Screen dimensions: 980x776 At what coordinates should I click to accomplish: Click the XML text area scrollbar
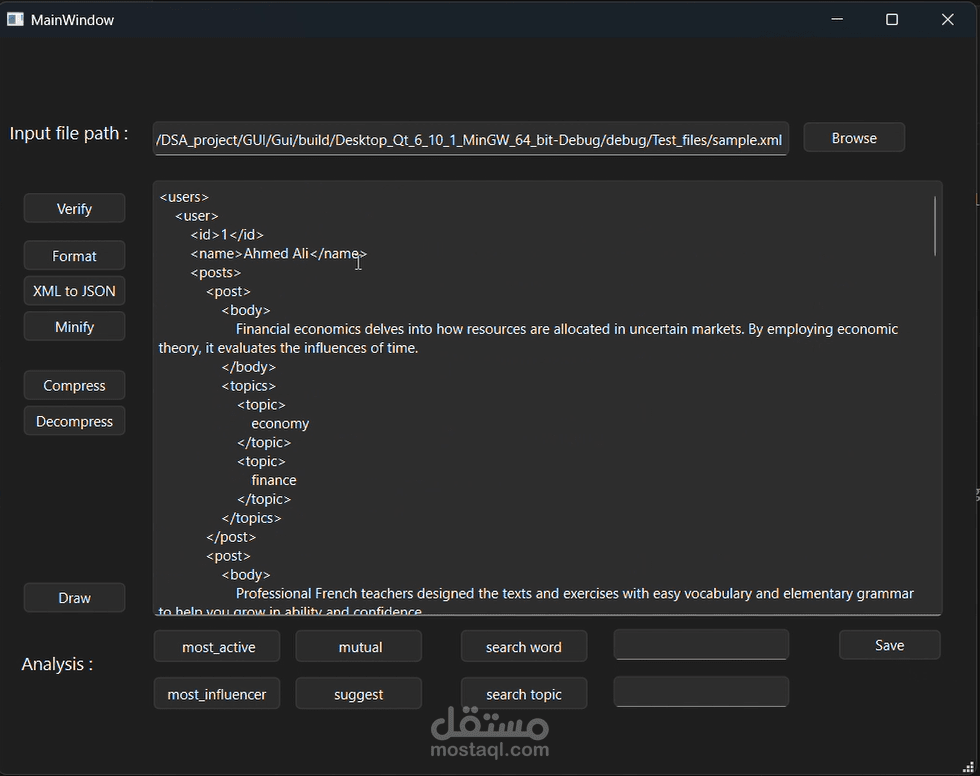(x=935, y=226)
